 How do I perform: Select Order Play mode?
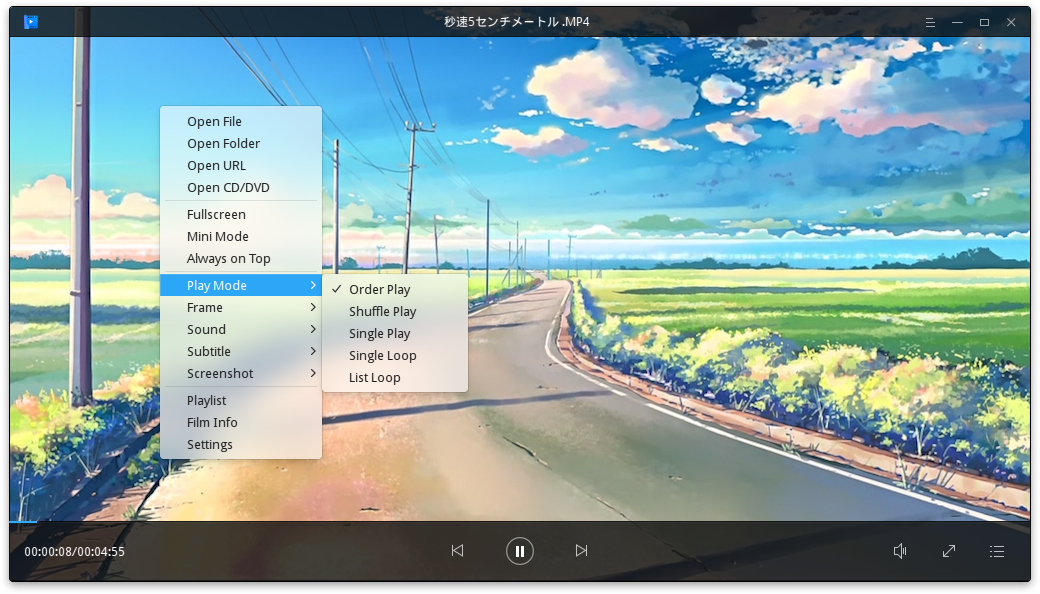pyautogui.click(x=395, y=289)
